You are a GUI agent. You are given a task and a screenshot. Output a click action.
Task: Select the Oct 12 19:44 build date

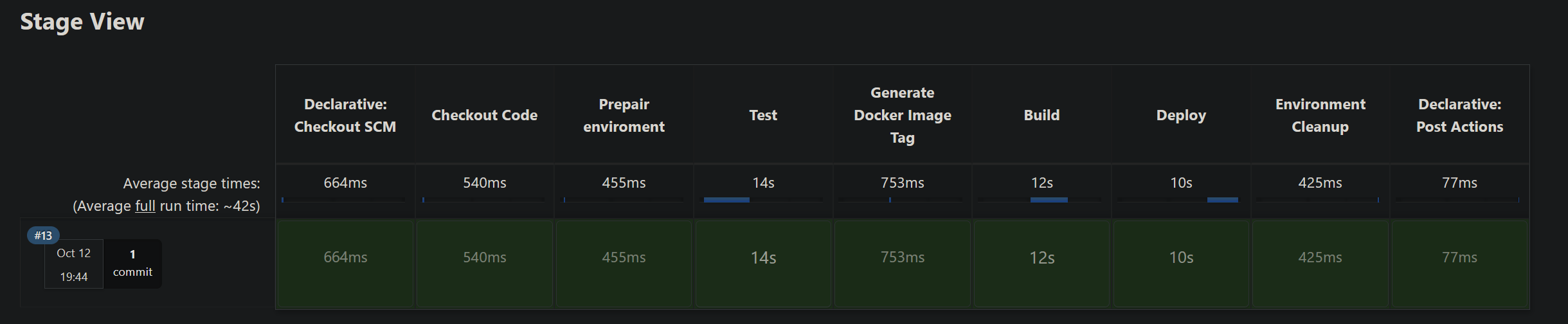coord(74,265)
